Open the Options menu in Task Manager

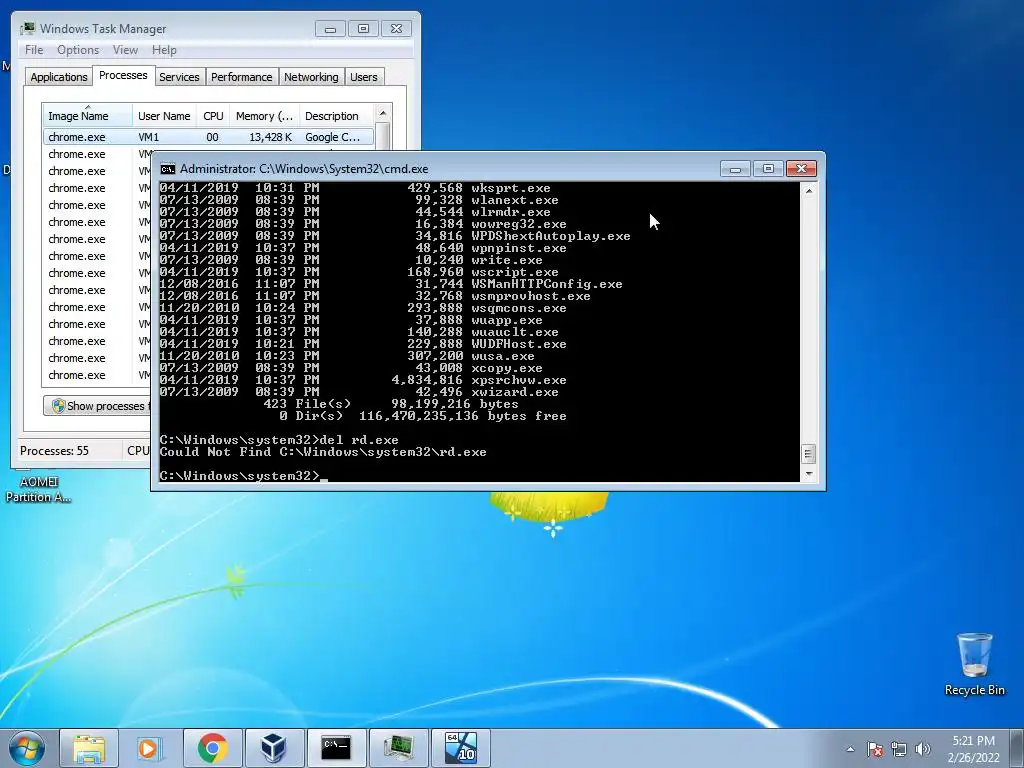coord(78,50)
